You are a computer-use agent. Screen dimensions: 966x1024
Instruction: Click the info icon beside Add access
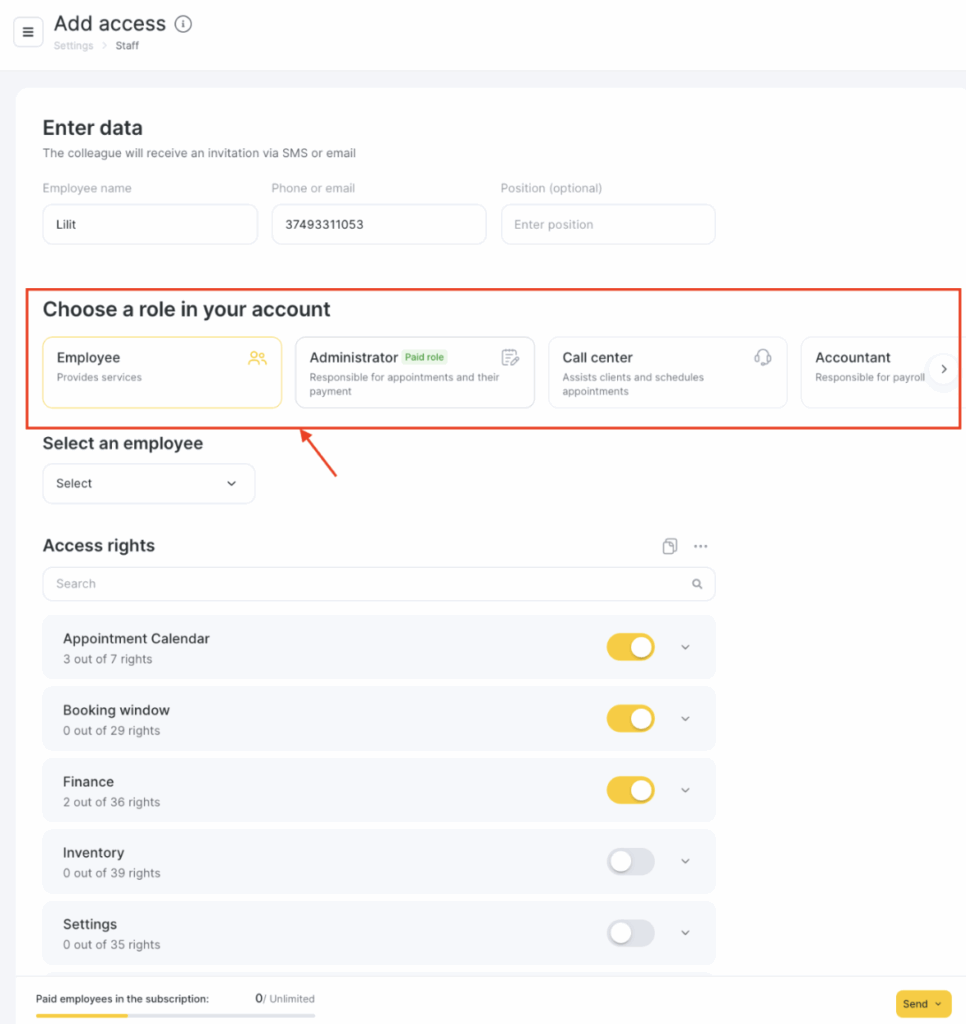pos(184,24)
